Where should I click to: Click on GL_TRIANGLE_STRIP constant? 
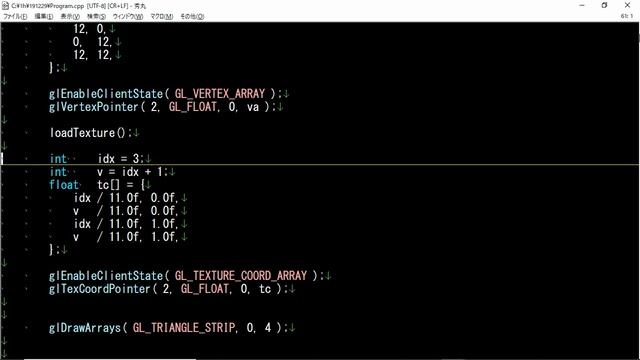[184, 328]
